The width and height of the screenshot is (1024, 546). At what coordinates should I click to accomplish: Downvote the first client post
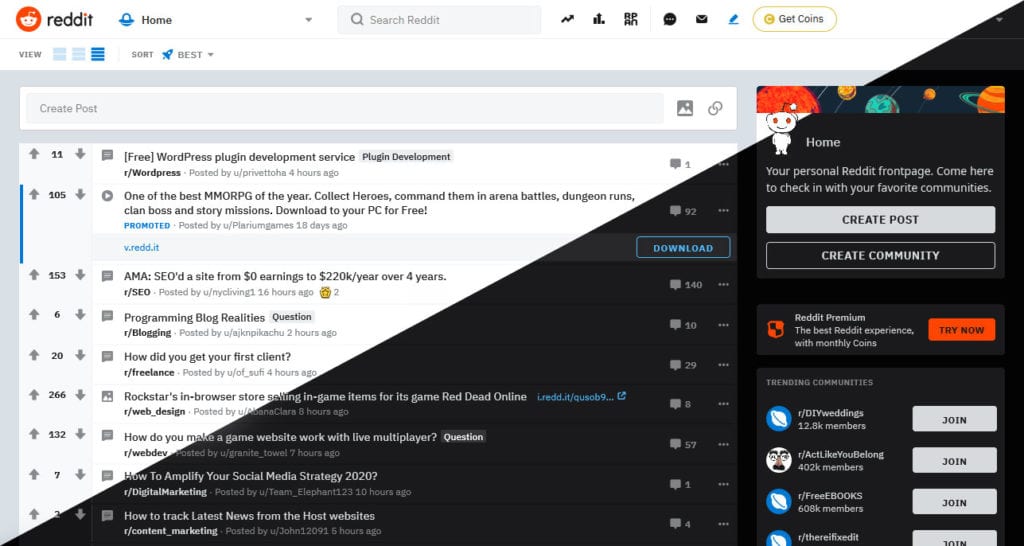[x=80, y=355]
